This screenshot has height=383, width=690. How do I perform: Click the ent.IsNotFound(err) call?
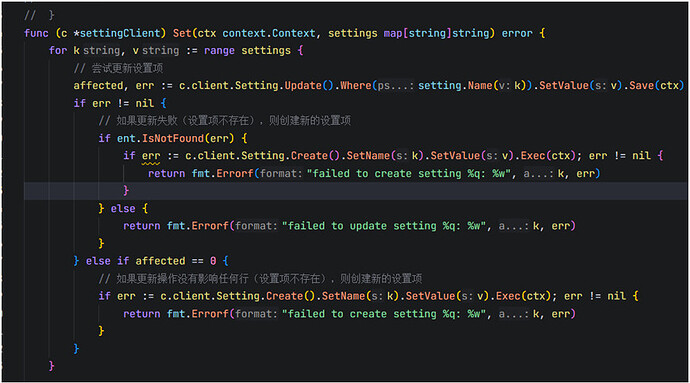[x=175, y=138]
